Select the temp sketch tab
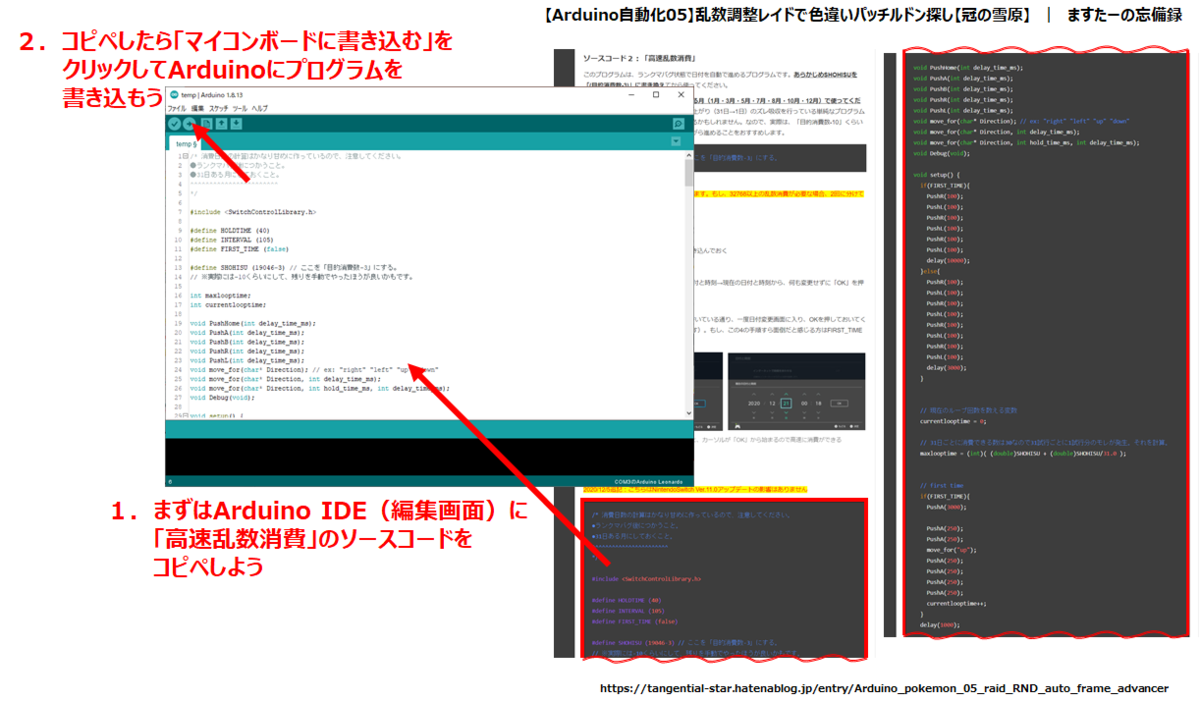The height and width of the screenshot is (701, 1200). 185,143
